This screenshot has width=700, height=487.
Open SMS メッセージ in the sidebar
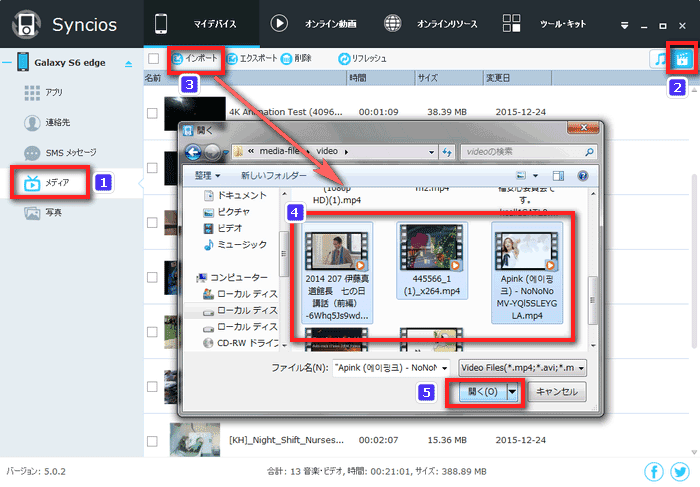[60, 153]
